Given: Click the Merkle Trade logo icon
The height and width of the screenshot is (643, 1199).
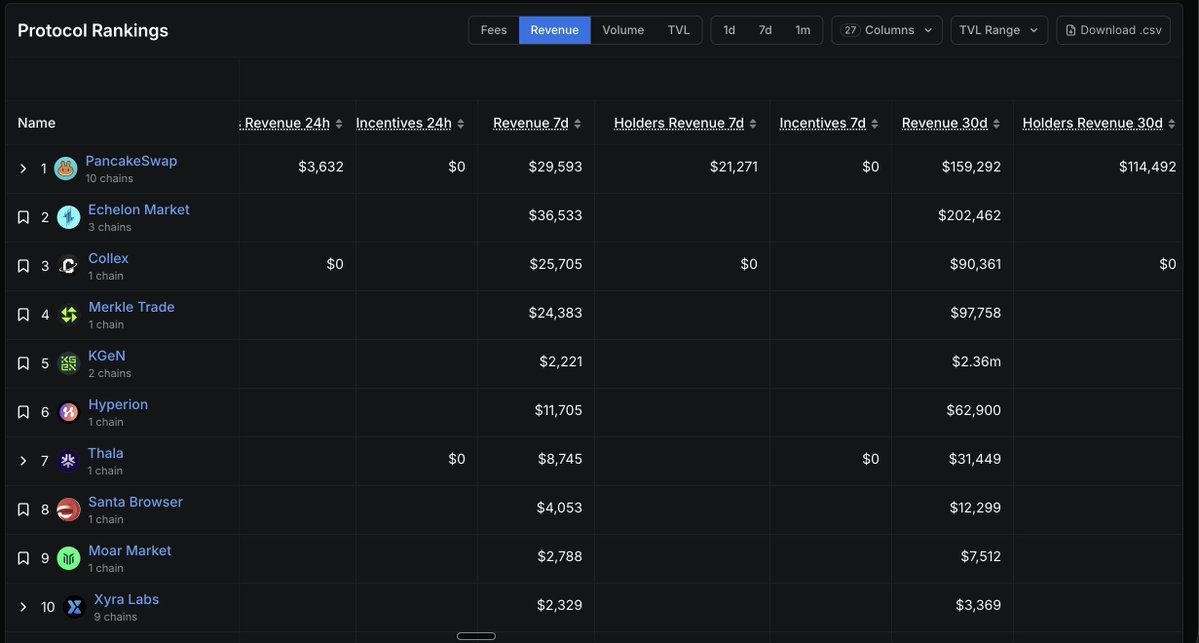Looking at the screenshot, I should (x=69, y=314).
